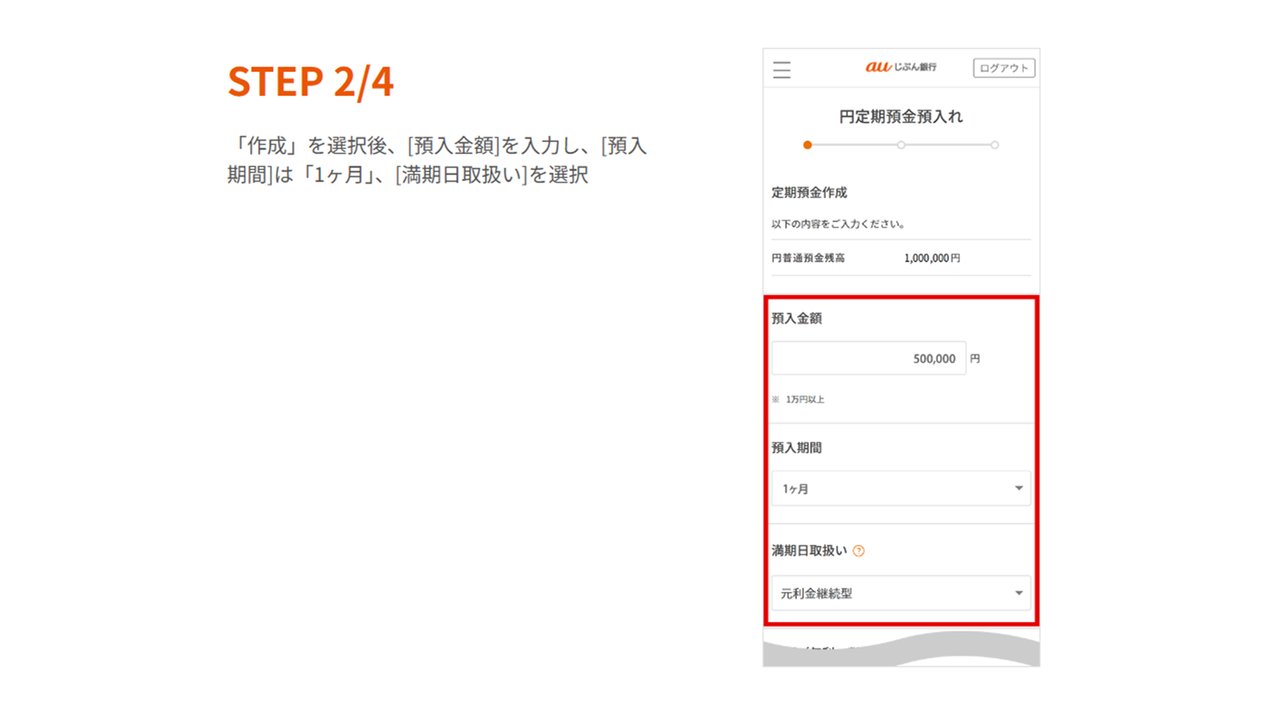
Task: Click the 預入金額 input showing 500,000
Action: (x=869, y=359)
